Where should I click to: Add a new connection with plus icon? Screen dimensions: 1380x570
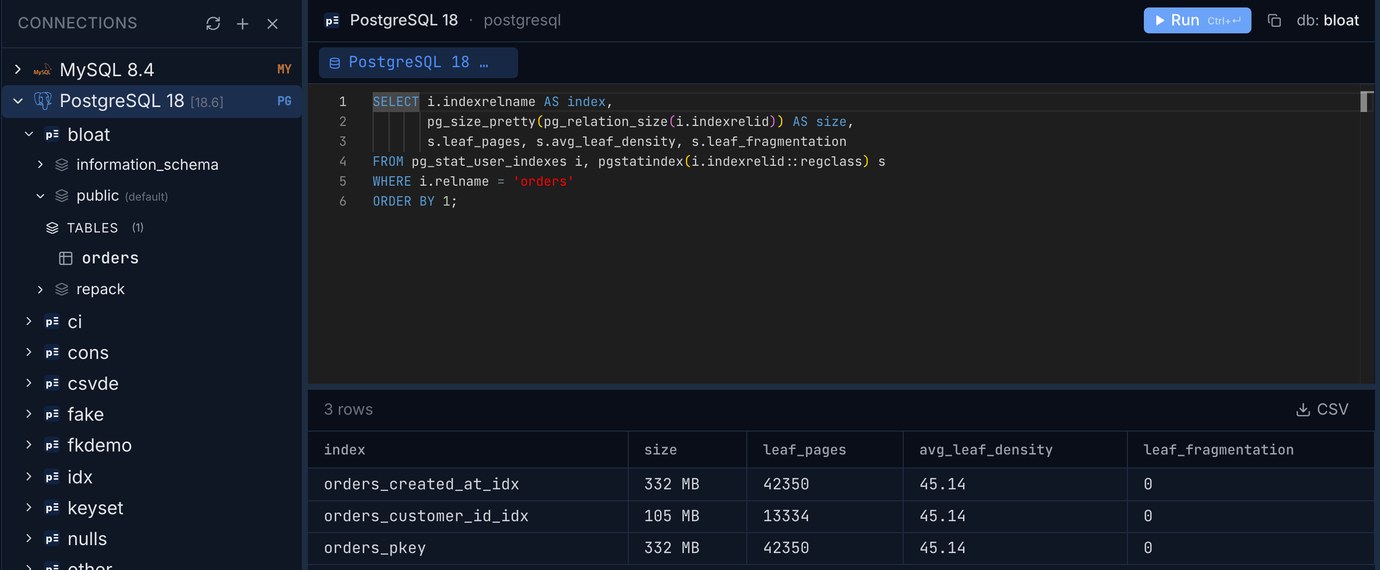pyautogui.click(x=243, y=23)
